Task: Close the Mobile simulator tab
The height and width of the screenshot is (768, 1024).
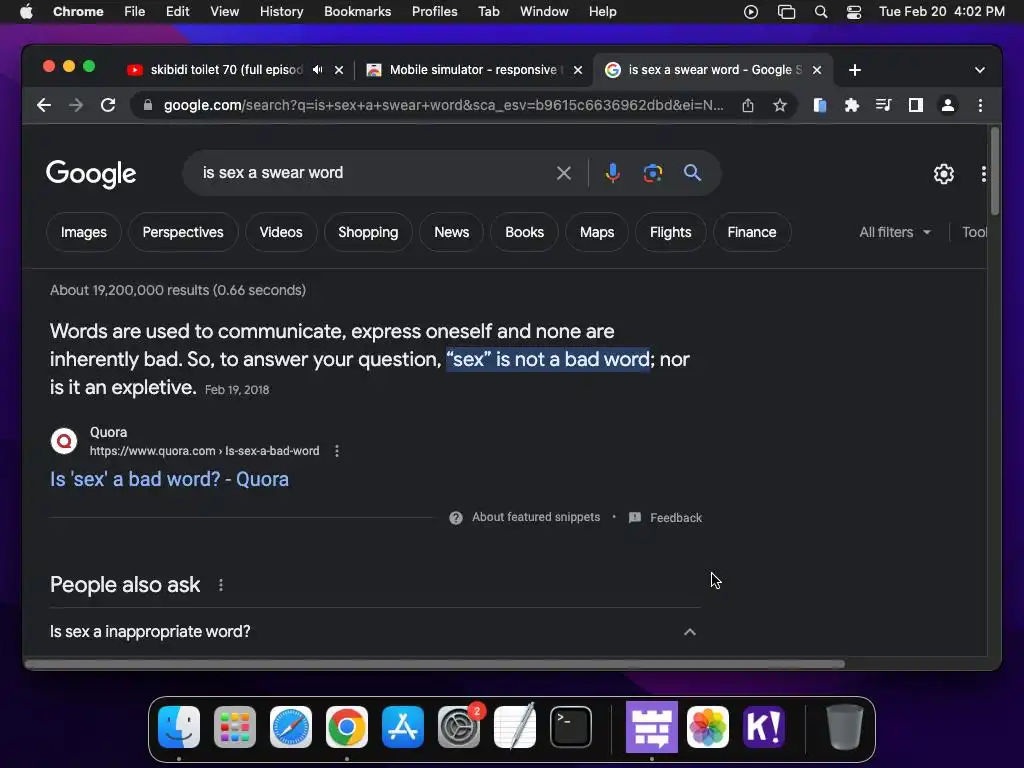Action: click(x=578, y=70)
